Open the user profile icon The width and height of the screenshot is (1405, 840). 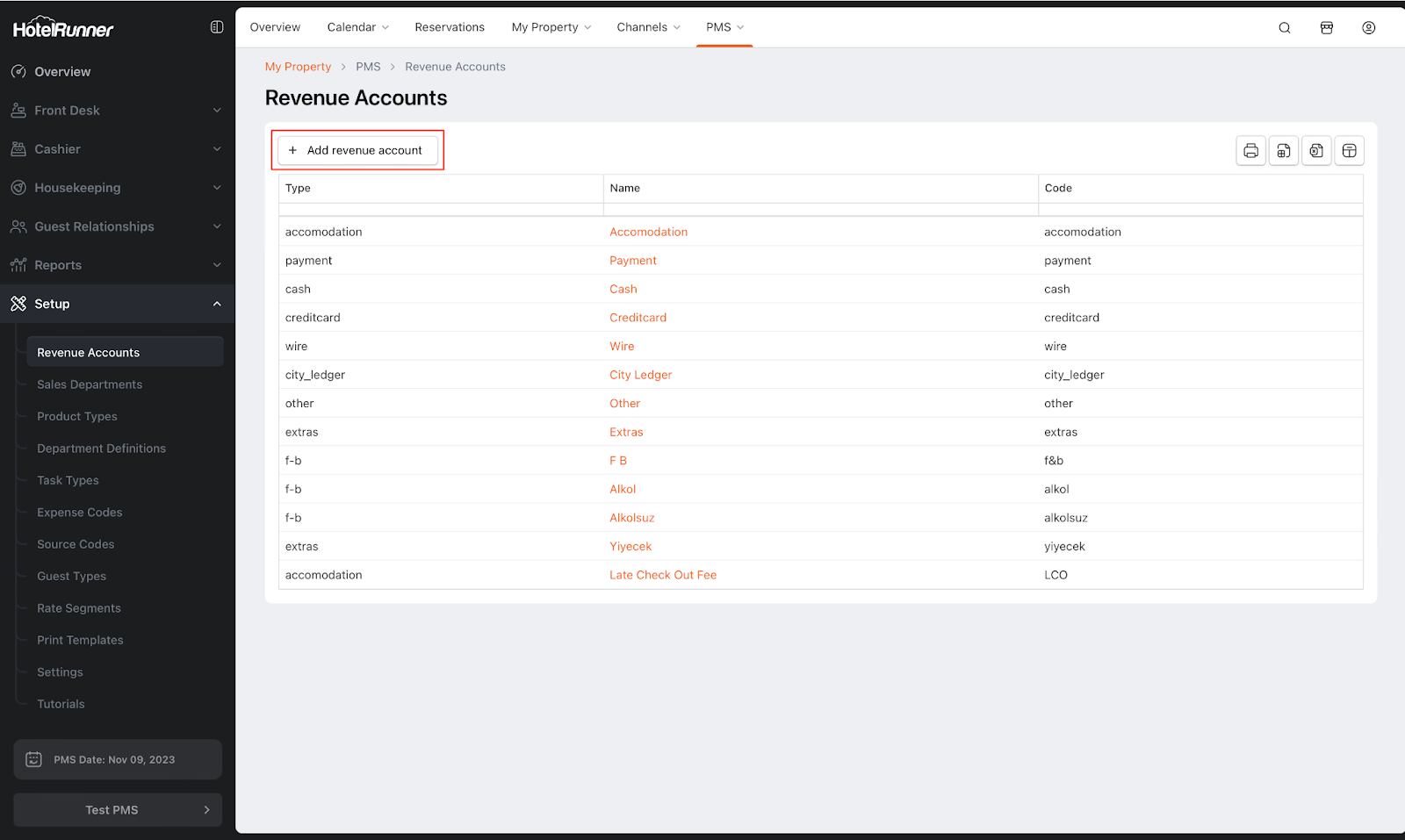pyautogui.click(x=1368, y=28)
